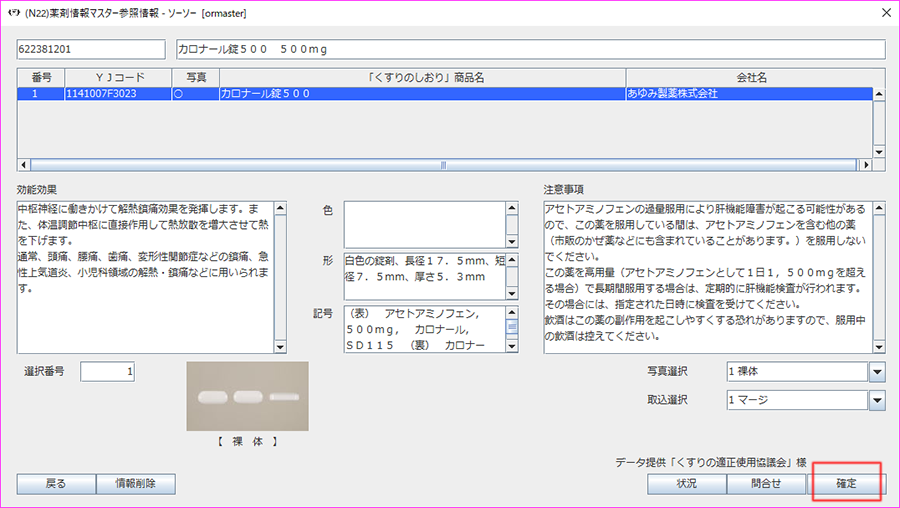The image size is (900, 508).
Task: Click the 記号 field scrollbar thumb
Action: coord(512,327)
